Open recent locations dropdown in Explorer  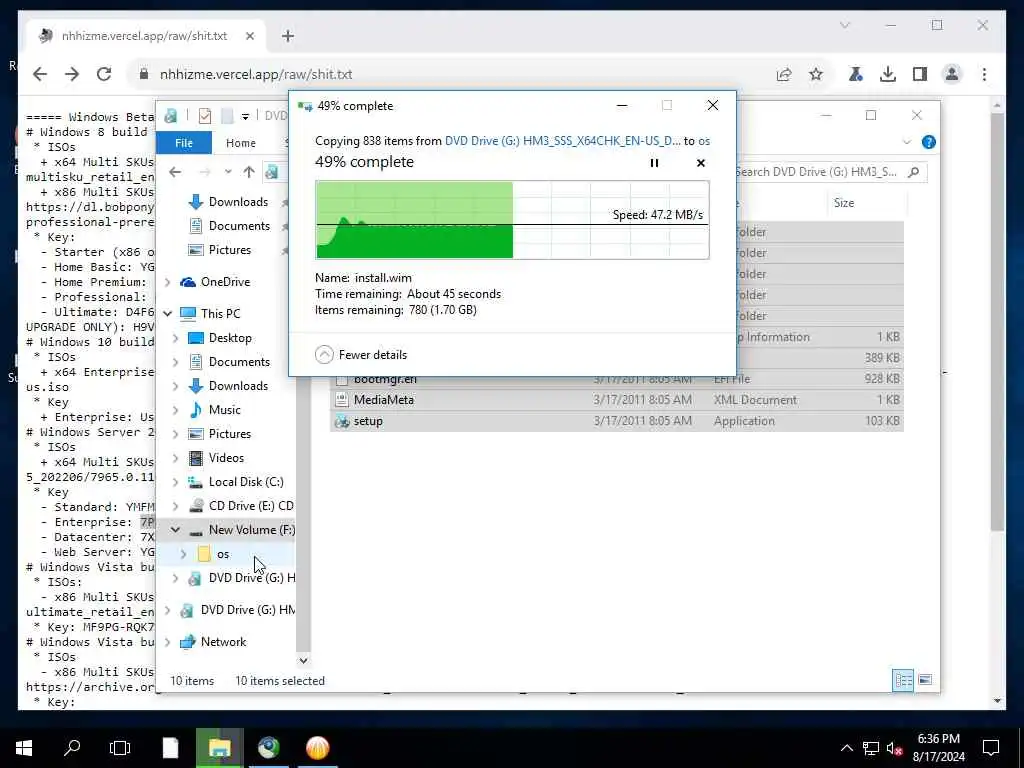pyautogui.click(x=227, y=172)
